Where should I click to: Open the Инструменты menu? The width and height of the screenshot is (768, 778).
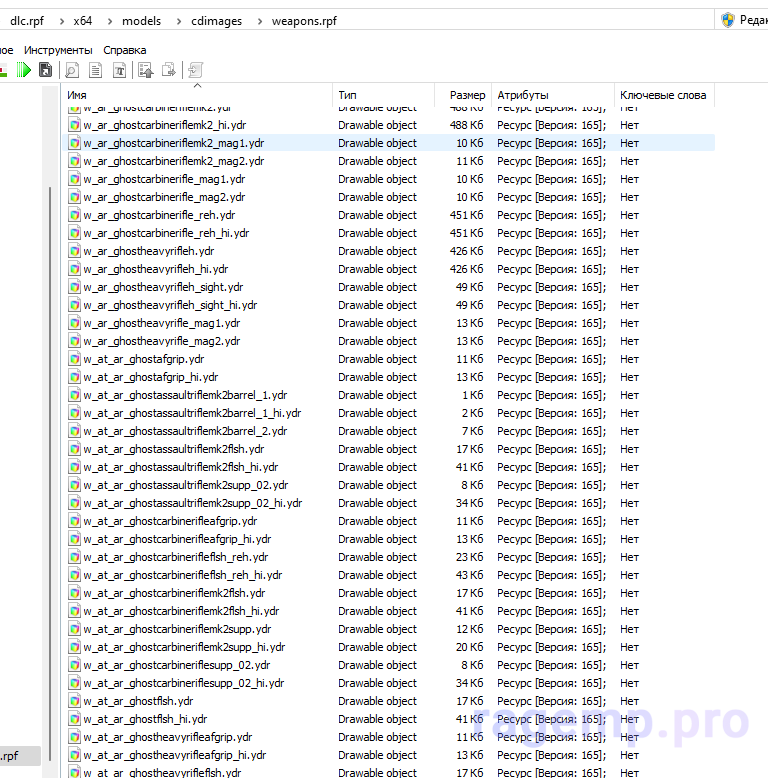58,50
